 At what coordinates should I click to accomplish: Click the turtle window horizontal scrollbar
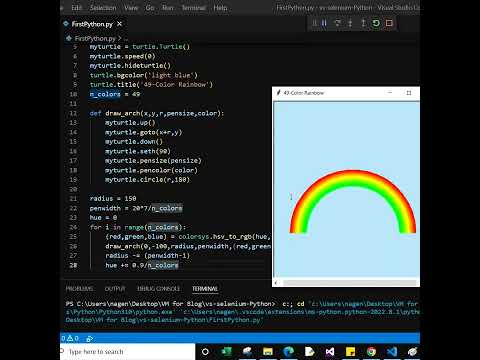pos(349,283)
